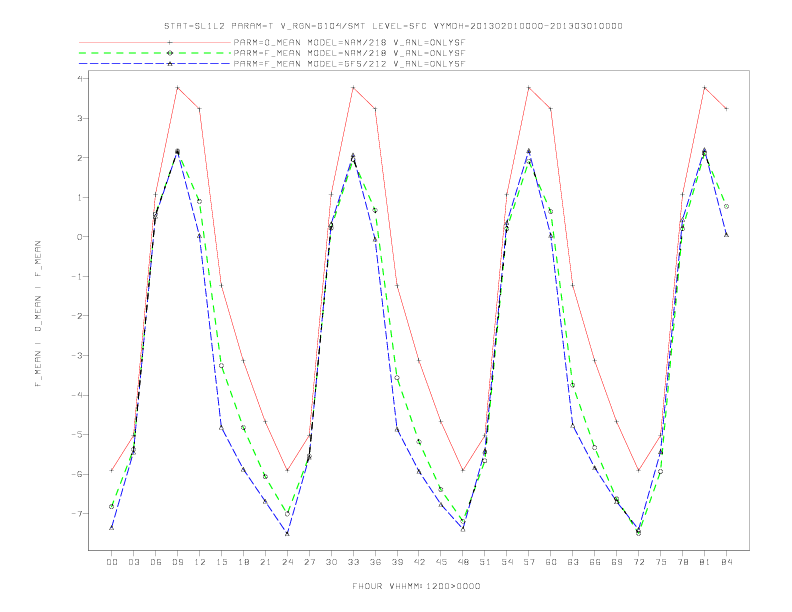Click x-axis hour label 63
The width and height of the screenshot is (792, 612).
(x=573, y=562)
